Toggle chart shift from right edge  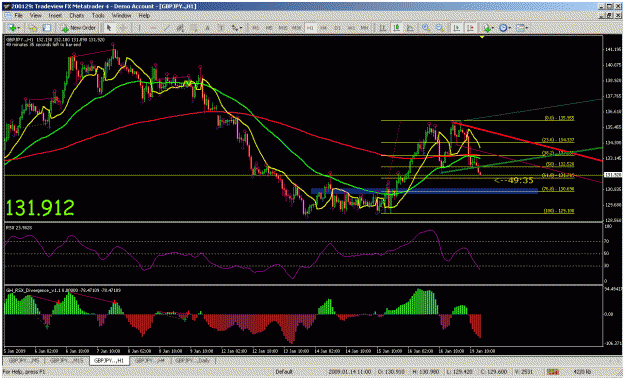point(470,28)
